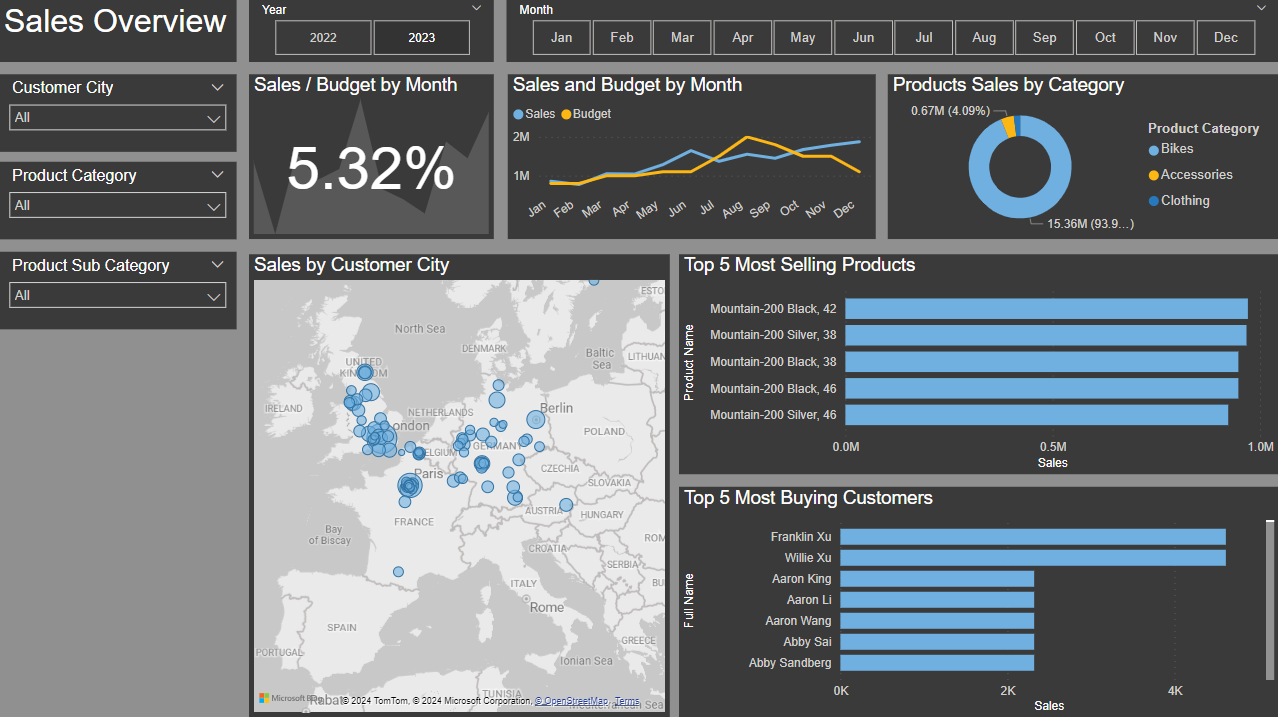This screenshot has width=1278, height=717.
Task: Select year 2022 in Year slicer
Action: click(x=323, y=38)
